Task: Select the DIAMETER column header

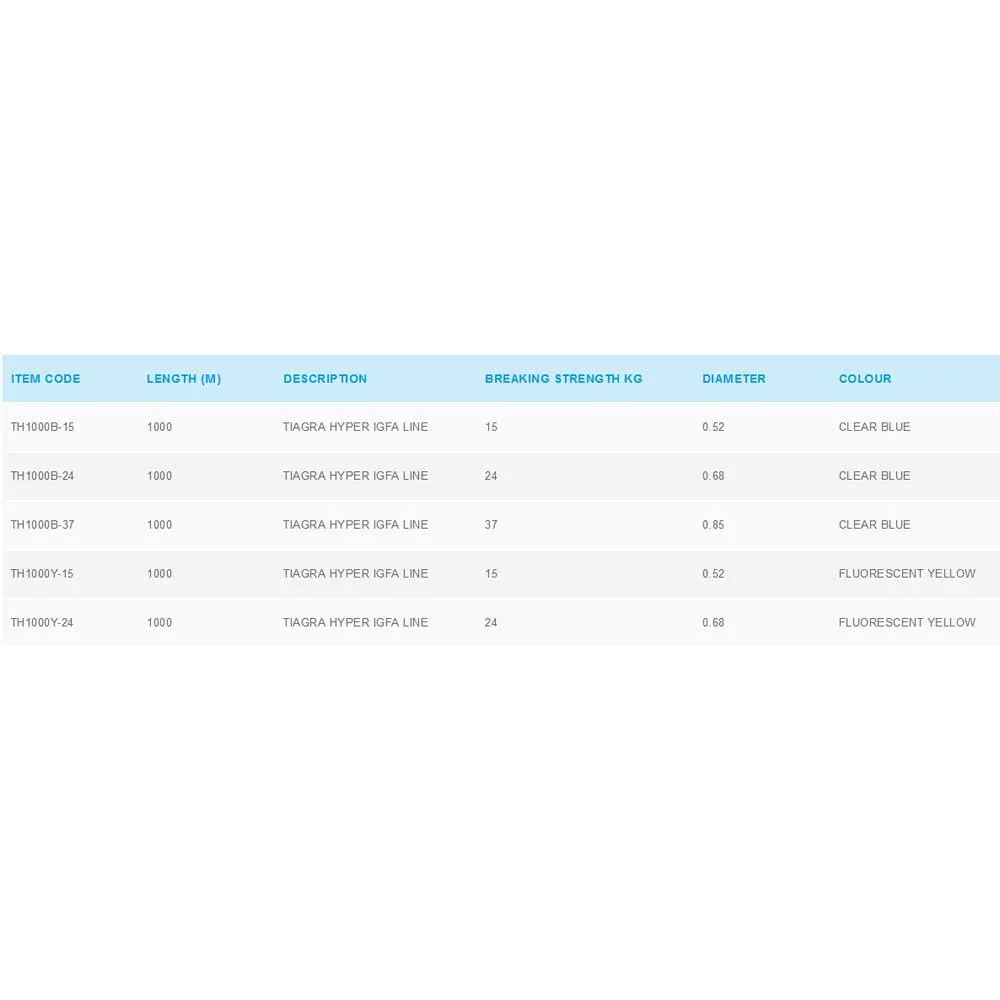Action: pos(734,379)
